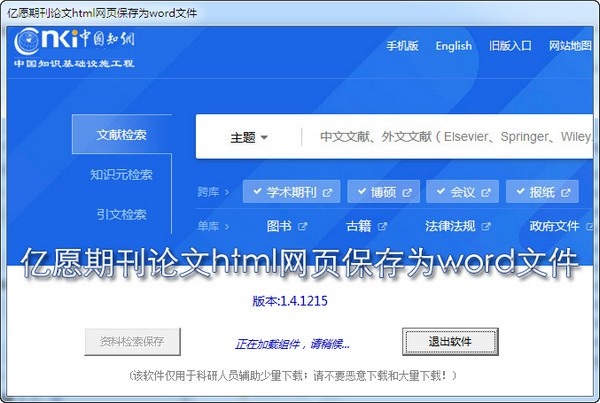The height and width of the screenshot is (403, 600).
Task: Click the 退出软件 button
Action: pyautogui.click(x=450, y=341)
